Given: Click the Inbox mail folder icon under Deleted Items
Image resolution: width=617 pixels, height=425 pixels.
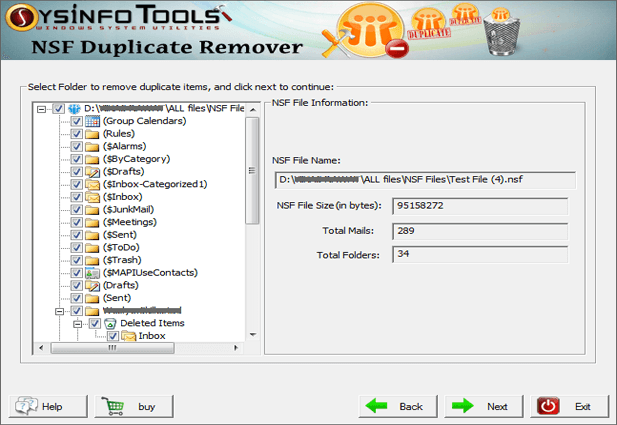Looking at the screenshot, I should click(x=129, y=336).
